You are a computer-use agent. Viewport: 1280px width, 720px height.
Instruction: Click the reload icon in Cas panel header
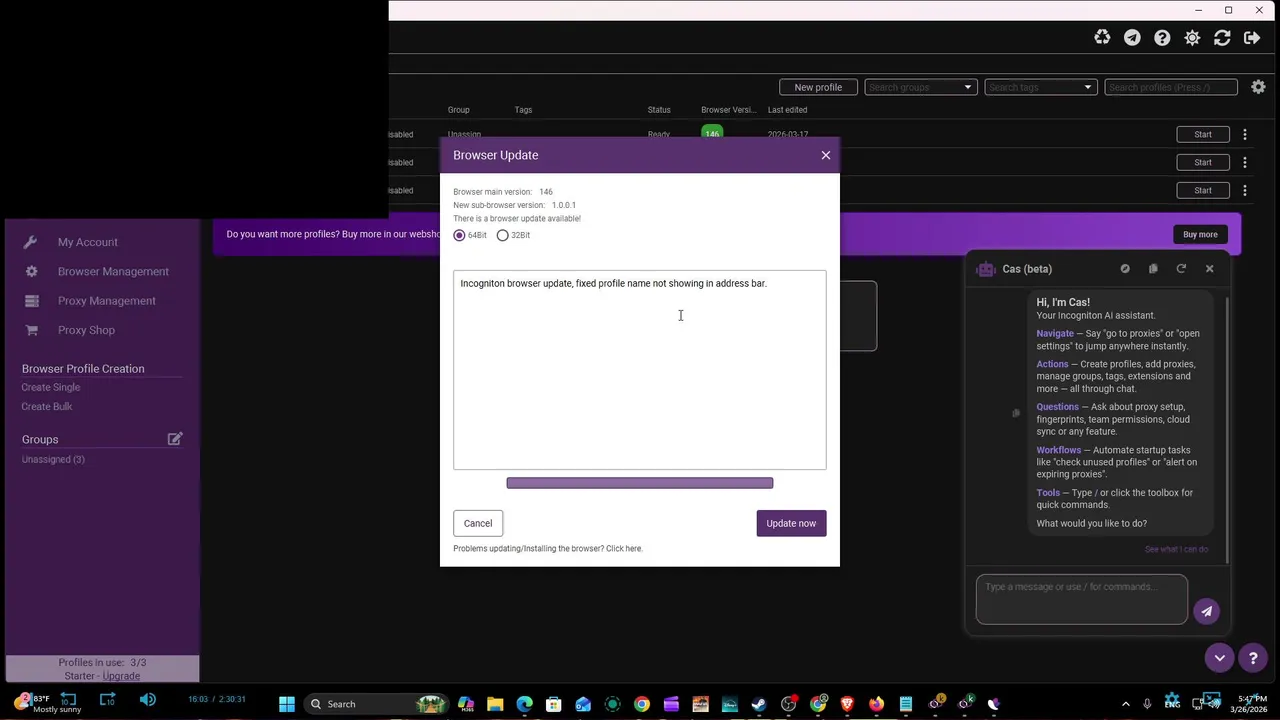(1181, 269)
